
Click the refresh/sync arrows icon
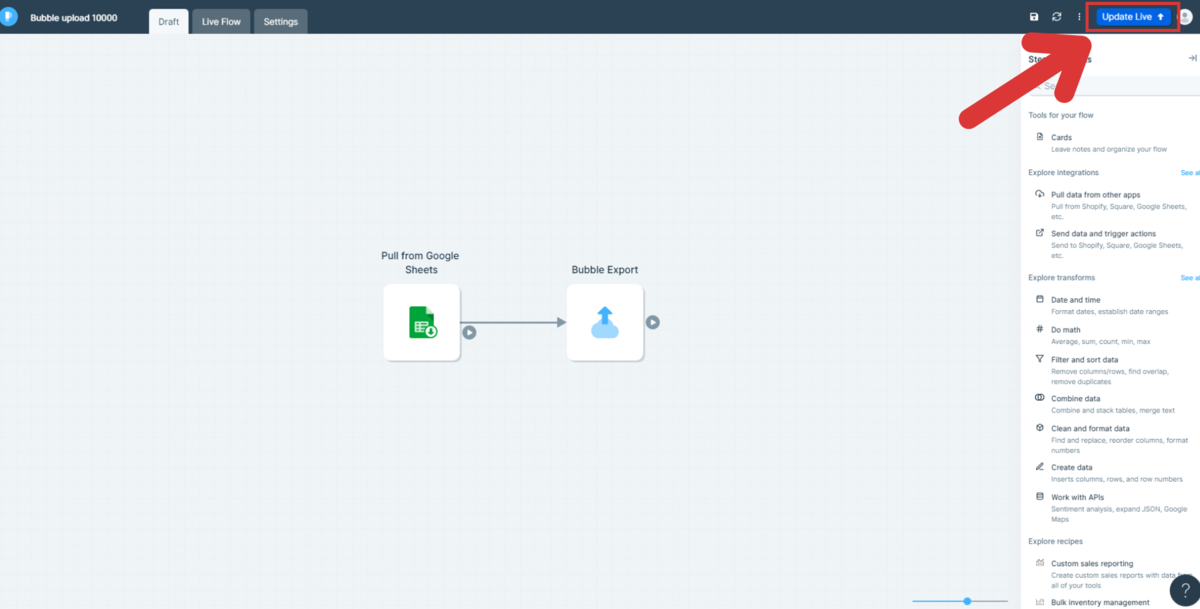point(1057,17)
